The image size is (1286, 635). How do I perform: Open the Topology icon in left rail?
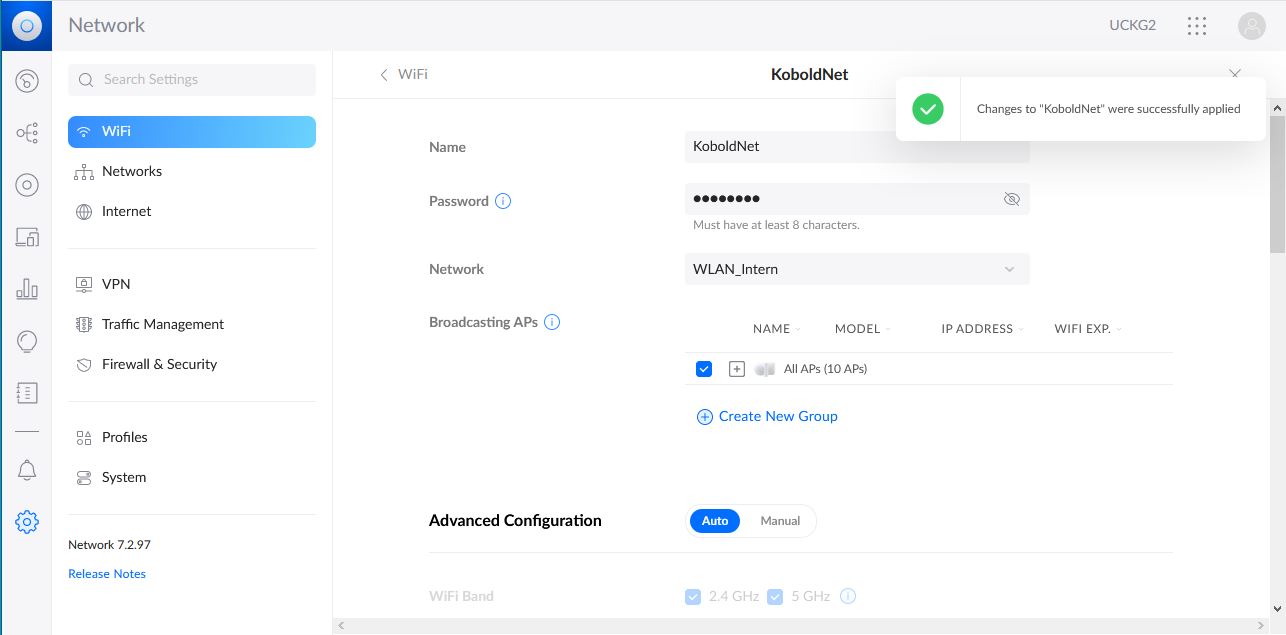click(x=27, y=133)
